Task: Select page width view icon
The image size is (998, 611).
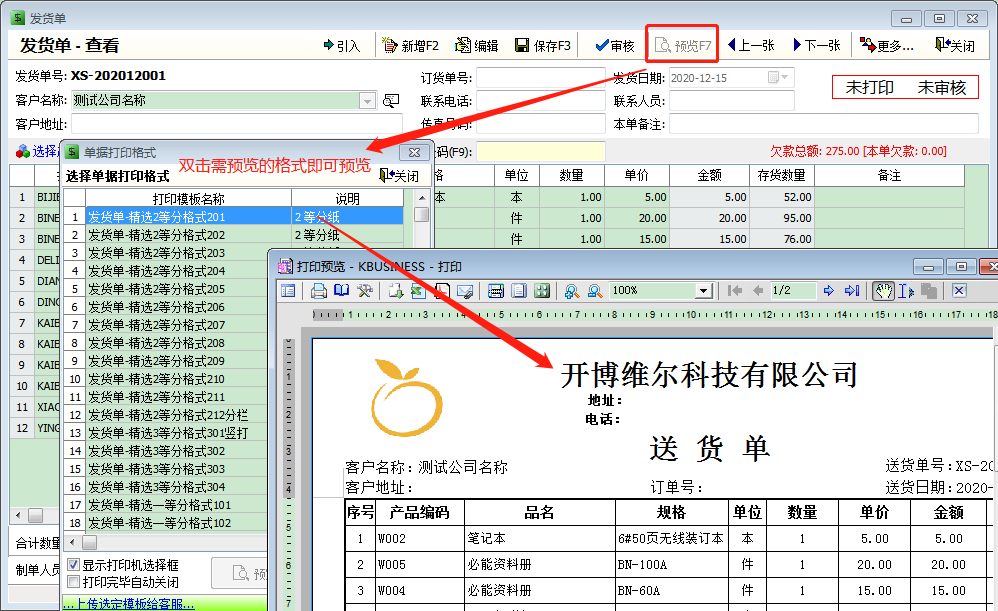Action: pos(496,291)
